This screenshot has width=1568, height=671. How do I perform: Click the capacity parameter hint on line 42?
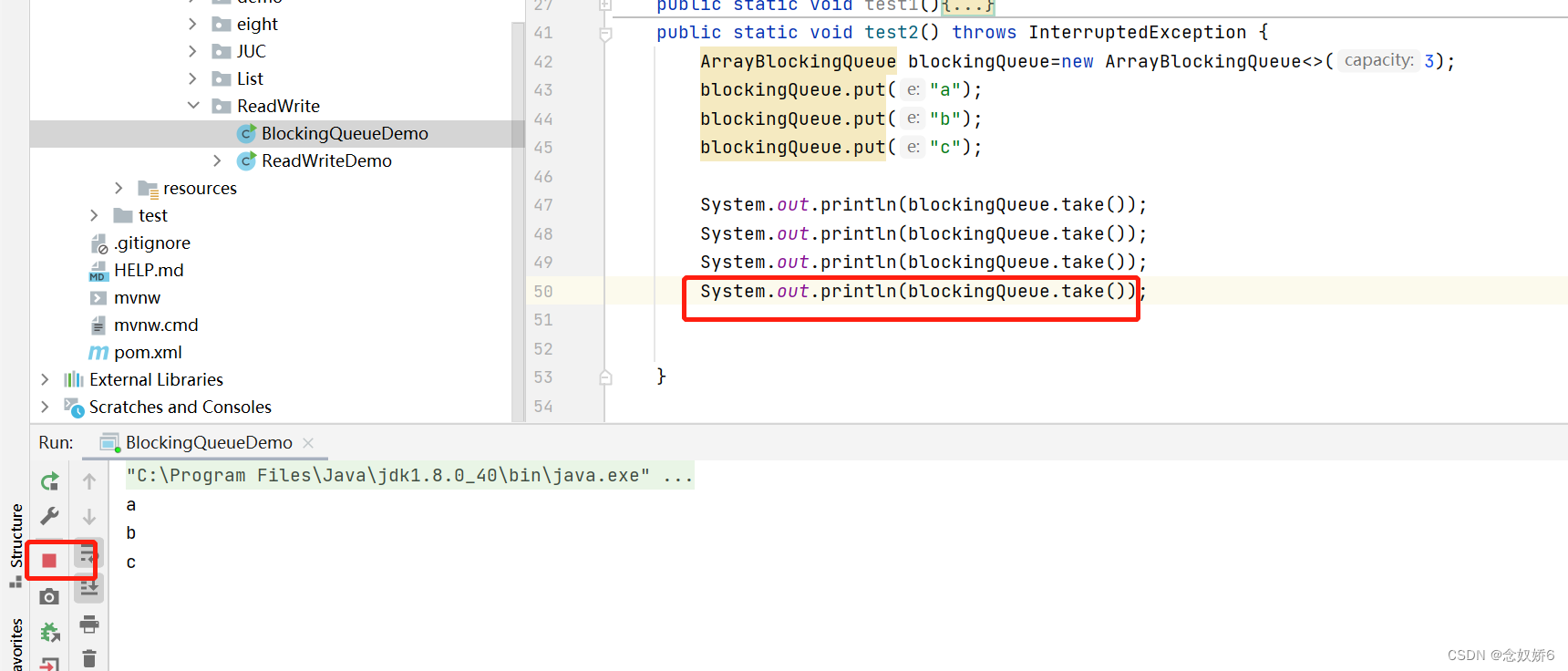pos(1379,60)
